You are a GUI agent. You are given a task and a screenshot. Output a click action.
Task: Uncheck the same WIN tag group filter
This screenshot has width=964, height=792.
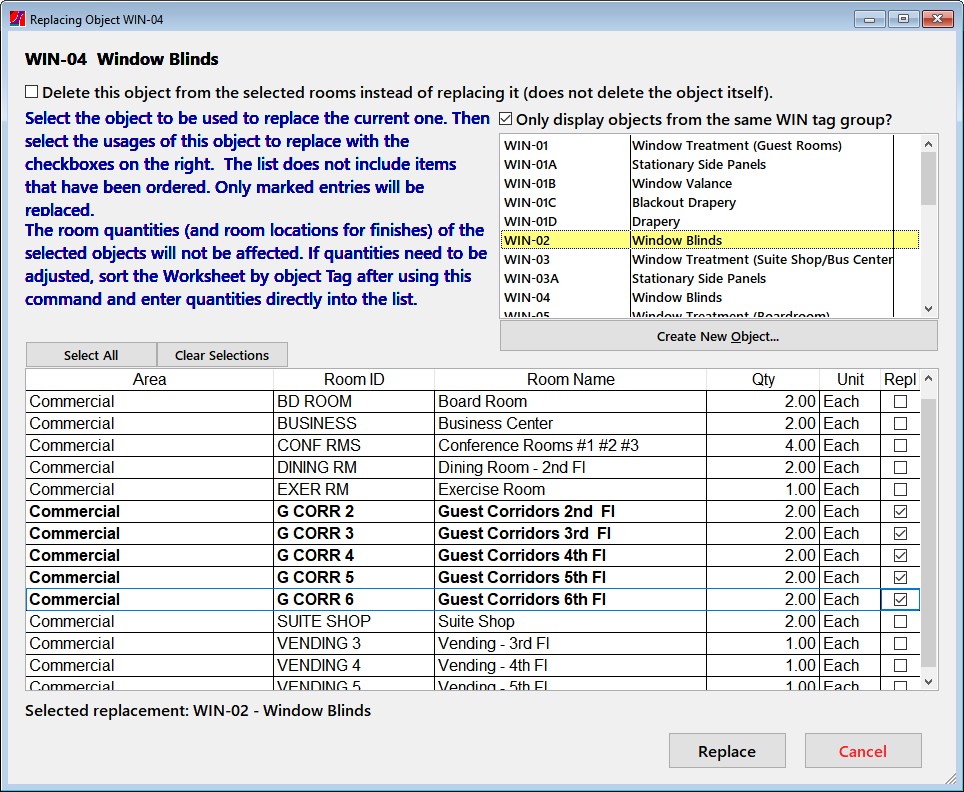click(x=506, y=119)
